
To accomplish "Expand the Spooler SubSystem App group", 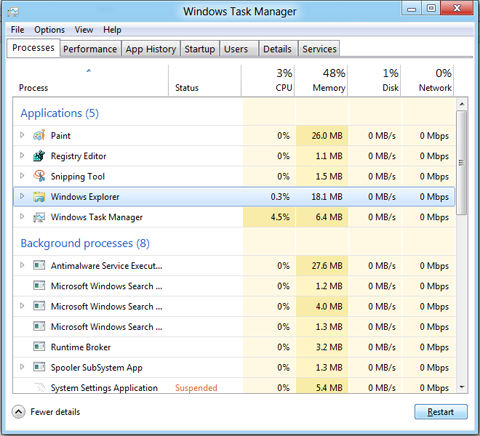I will coord(22,367).
